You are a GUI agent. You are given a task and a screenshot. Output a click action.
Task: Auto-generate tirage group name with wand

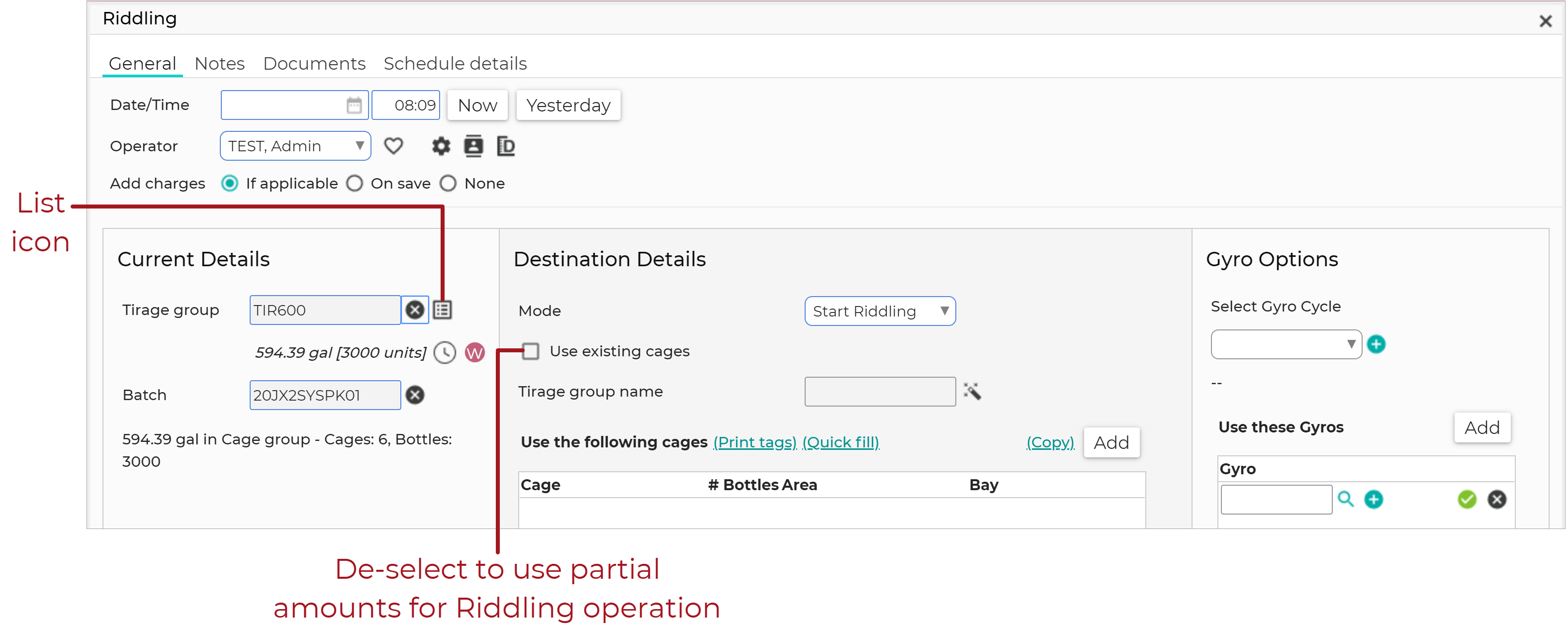coord(972,391)
